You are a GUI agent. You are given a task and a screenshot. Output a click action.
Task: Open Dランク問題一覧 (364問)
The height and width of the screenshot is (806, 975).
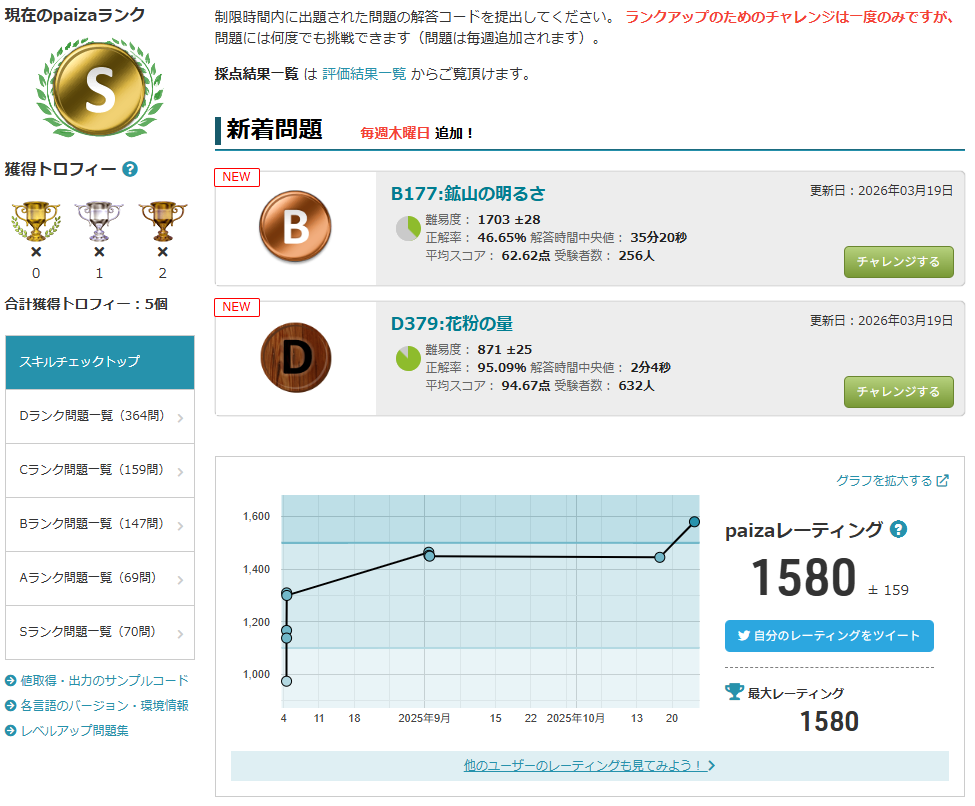click(99, 417)
